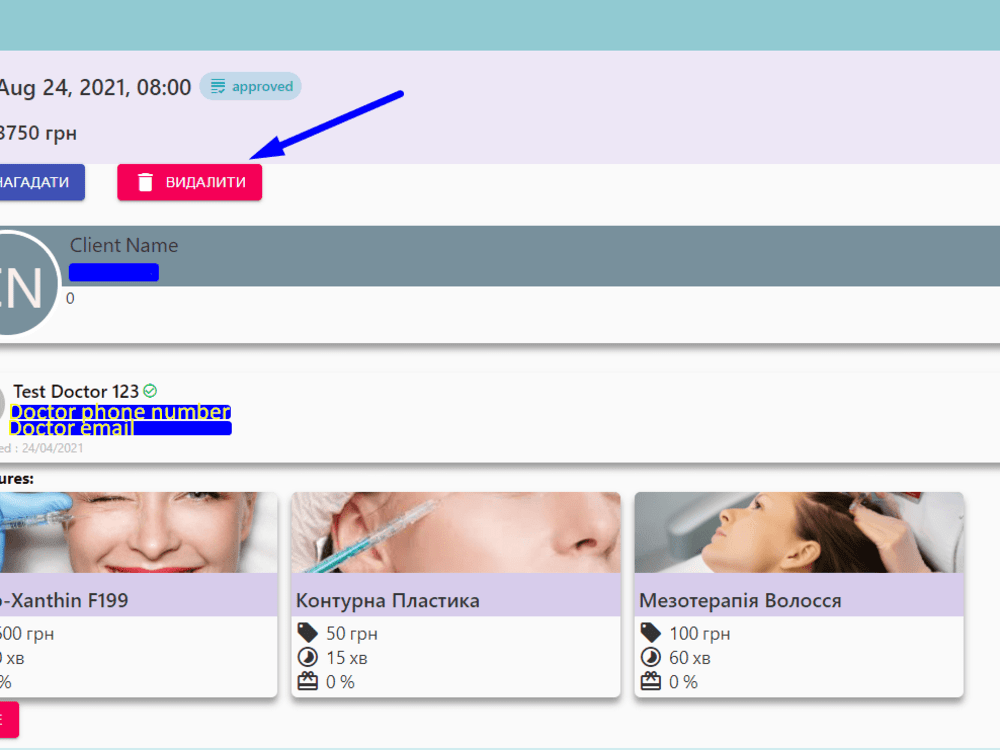Open the Контурна Пластика procedure image
Screen dimensions: 1000x750
point(456,532)
